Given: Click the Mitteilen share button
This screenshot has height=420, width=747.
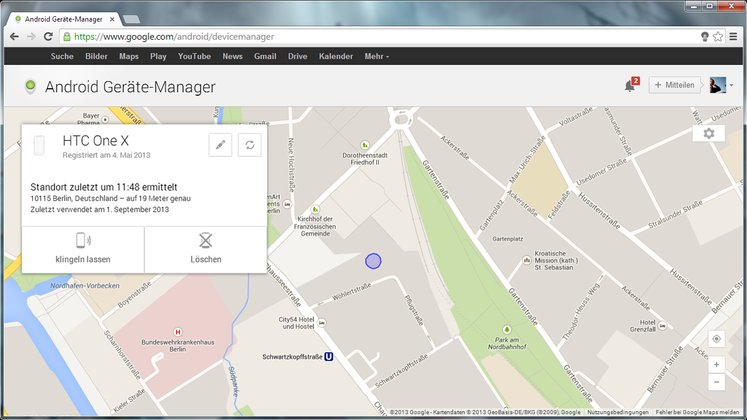Looking at the screenshot, I should 675,85.
